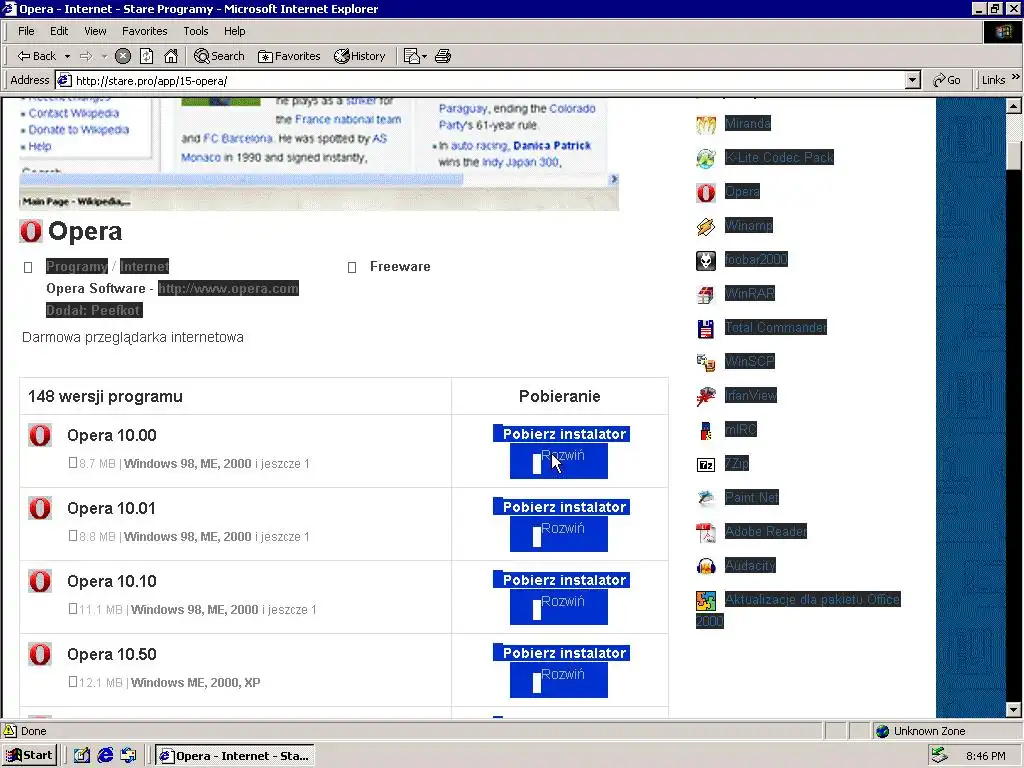This screenshot has height=768, width=1024.
Task: Click the Total Commander floppy icon
Action: pos(706,328)
